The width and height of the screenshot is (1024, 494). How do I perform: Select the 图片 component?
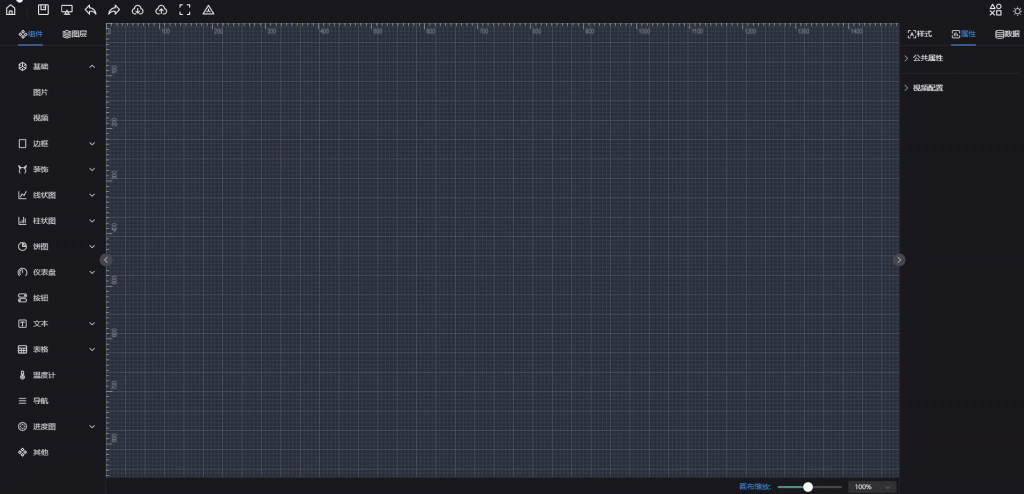click(x=41, y=92)
